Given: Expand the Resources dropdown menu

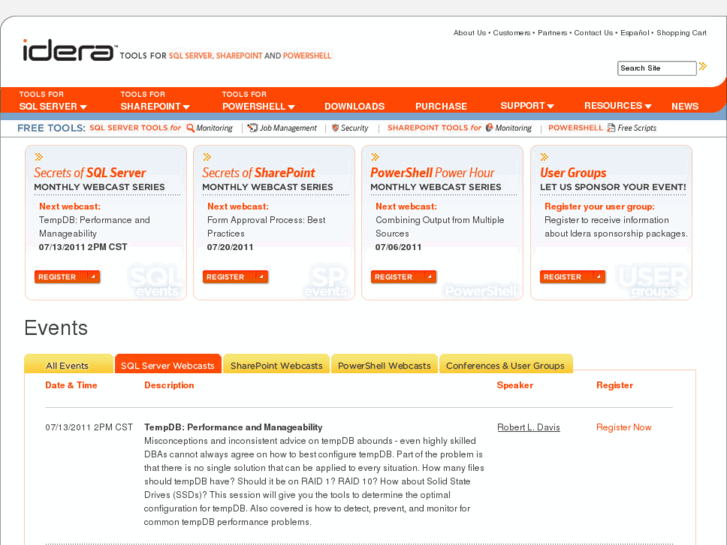Looking at the screenshot, I should point(618,106).
